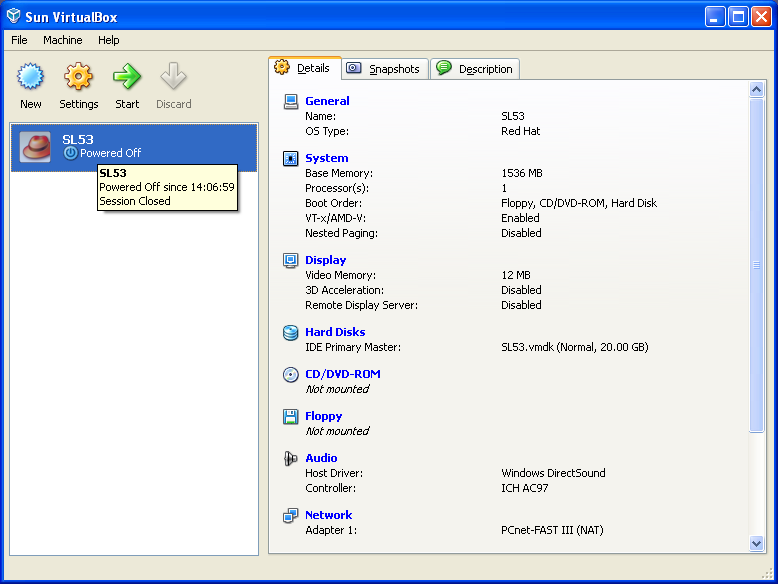Click the details pane scrollbar thumb
The height and width of the screenshot is (584, 778).
coord(756,265)
